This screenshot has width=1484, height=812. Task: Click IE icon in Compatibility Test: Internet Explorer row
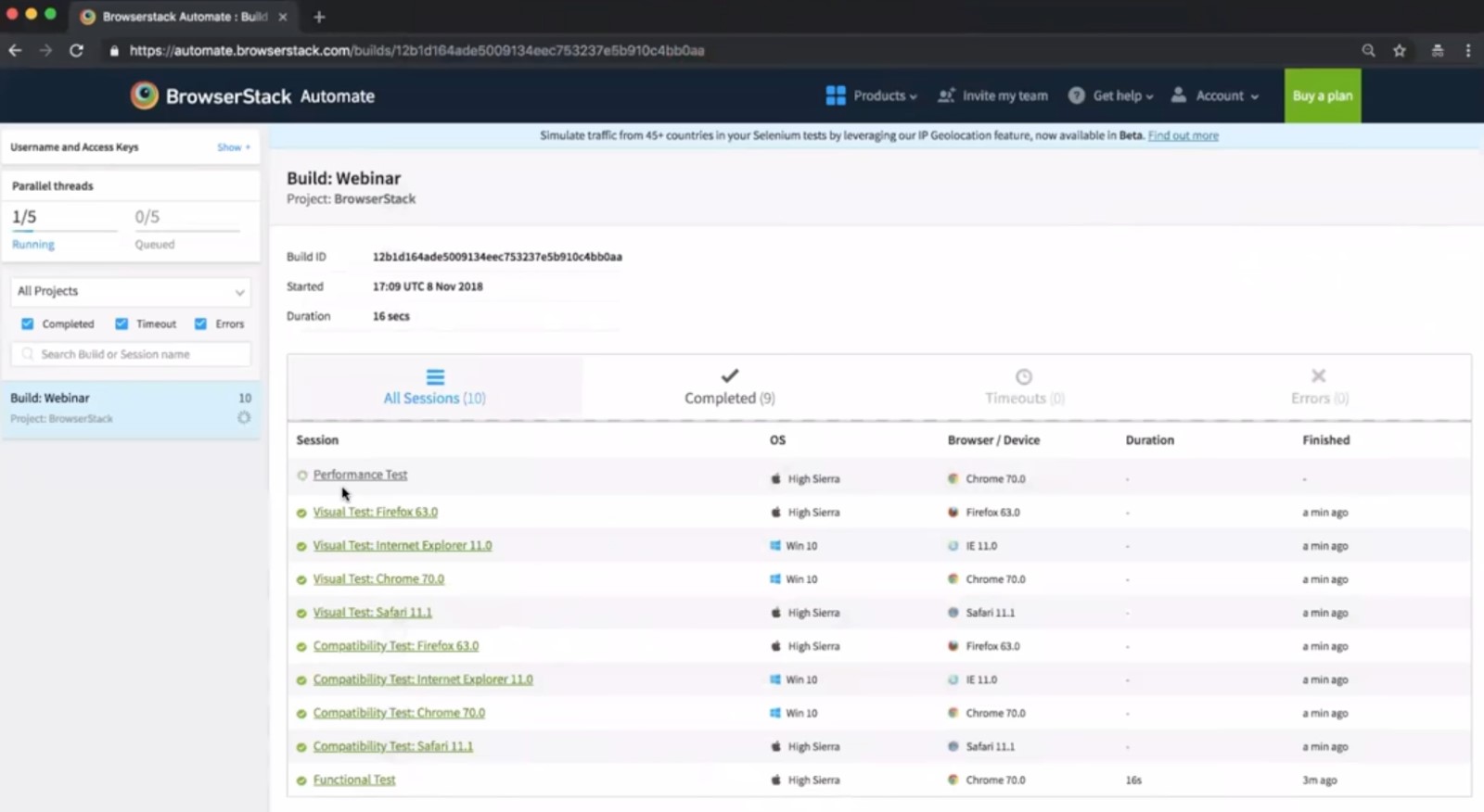(953, 679)
